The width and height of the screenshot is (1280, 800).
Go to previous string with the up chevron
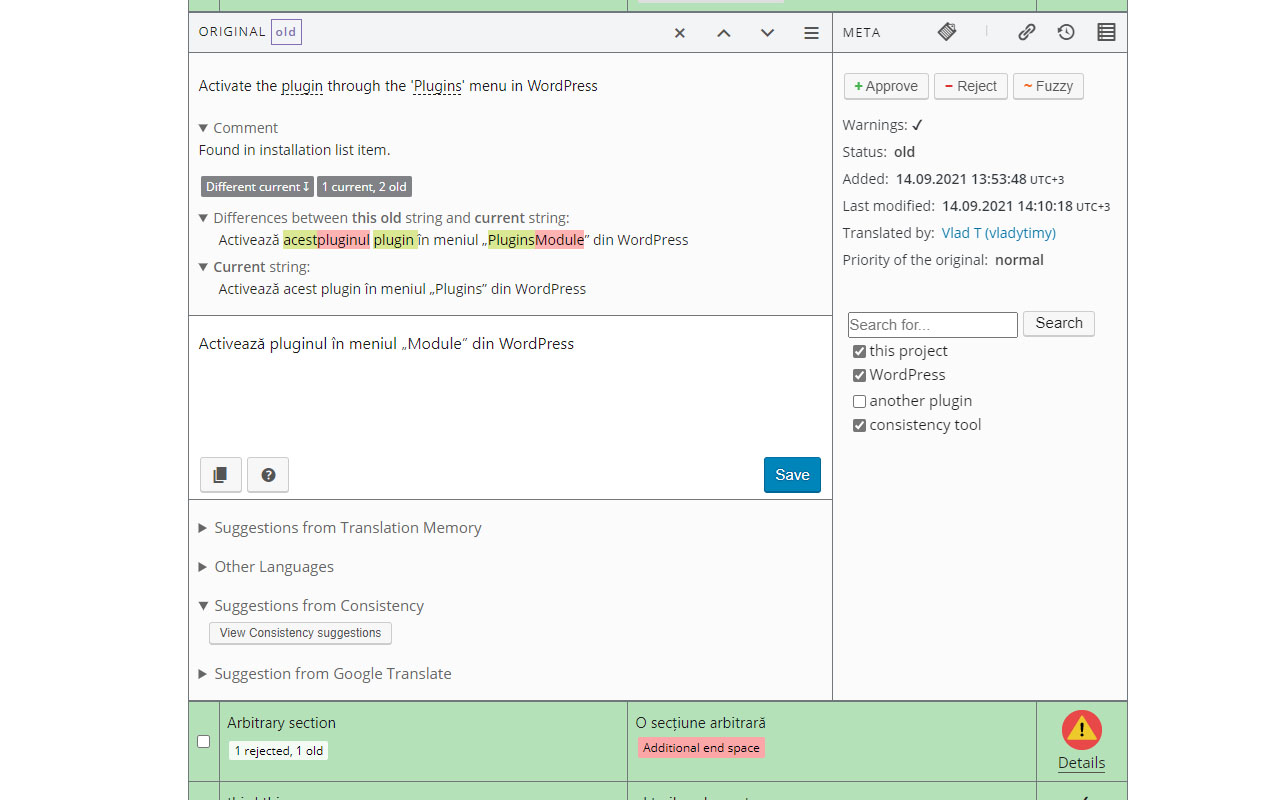coord(723,32)
